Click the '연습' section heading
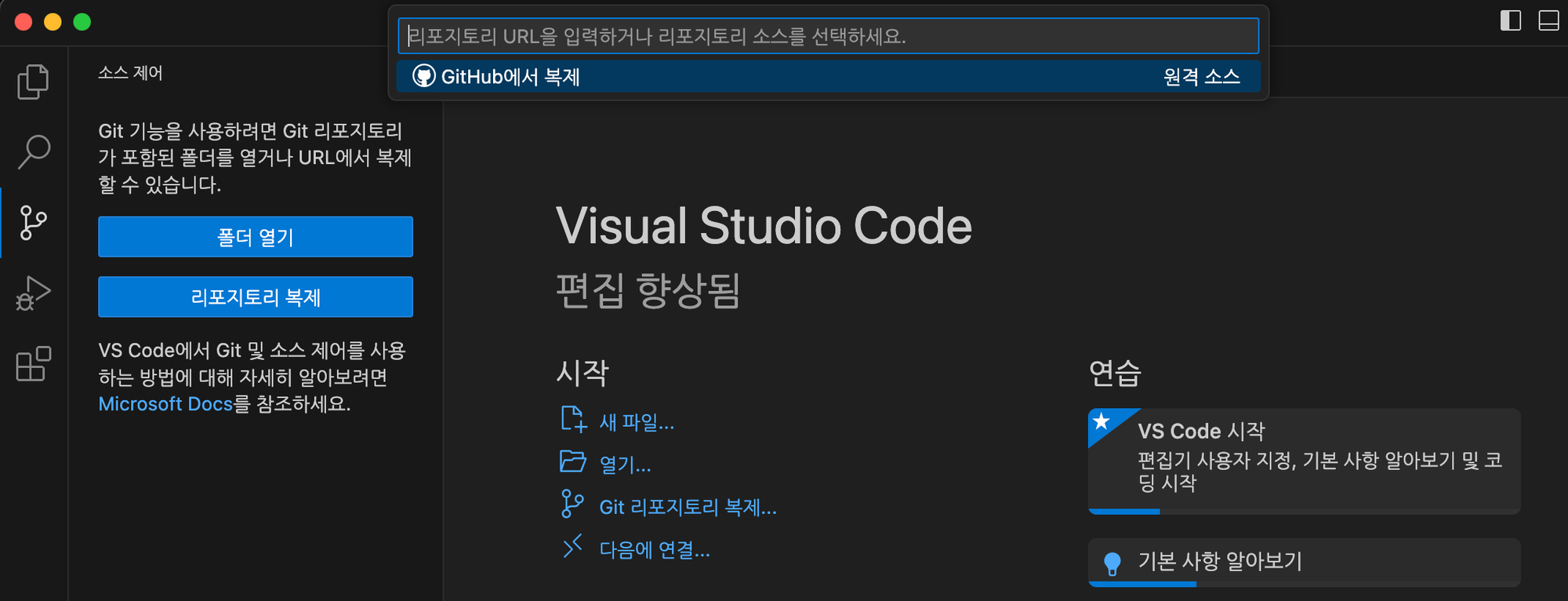 [1115, 373]
